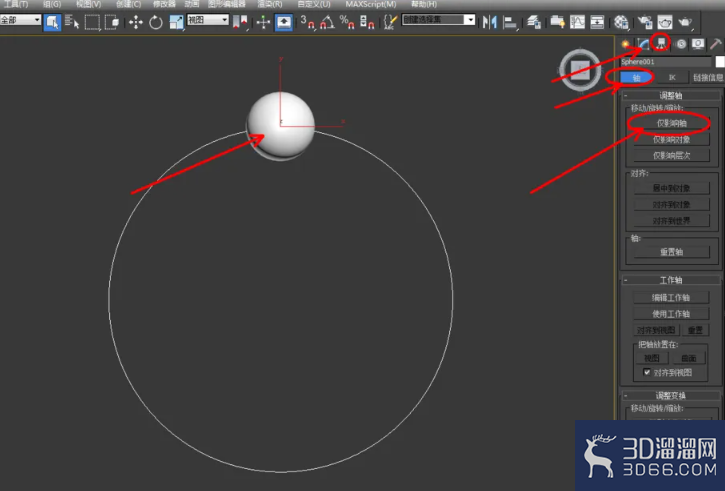This screenshot has height=491, width=725.
Task: Open the Schematic View icon
Action: 597,22
